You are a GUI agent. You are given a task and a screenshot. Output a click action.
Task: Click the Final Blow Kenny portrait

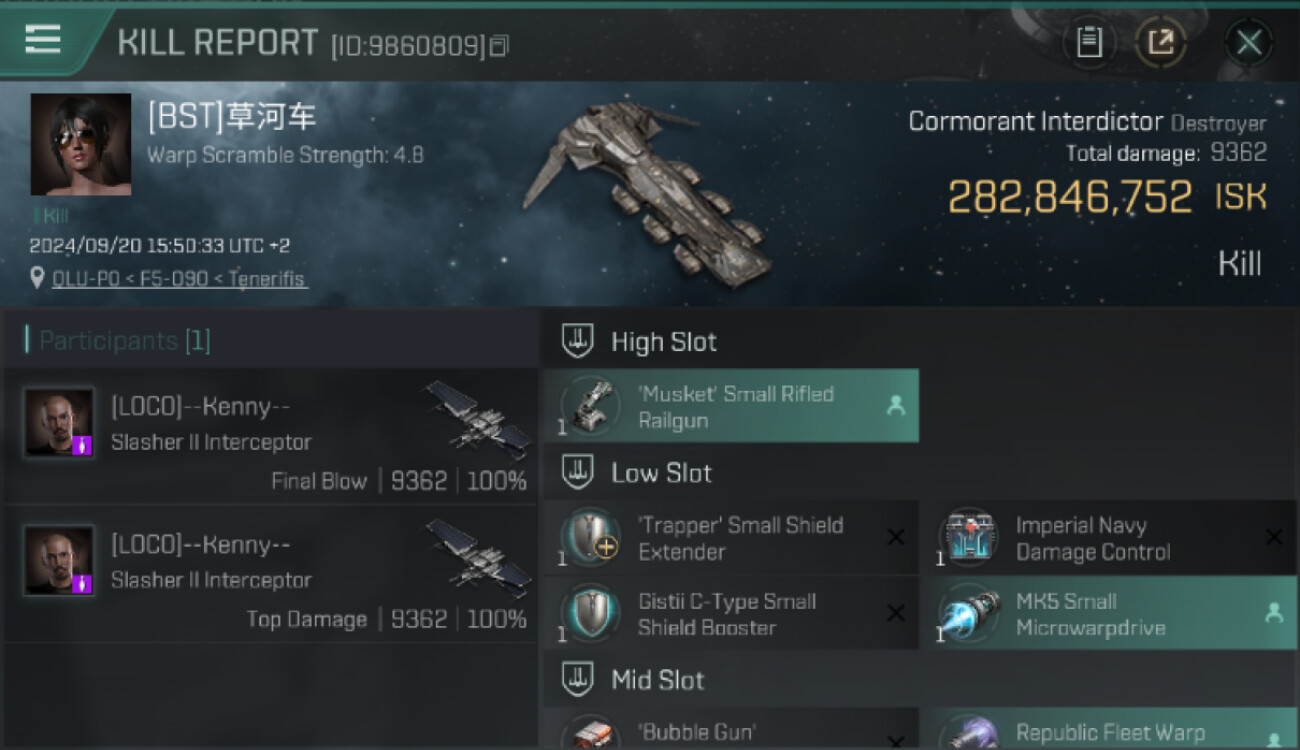tap(60, 423)
